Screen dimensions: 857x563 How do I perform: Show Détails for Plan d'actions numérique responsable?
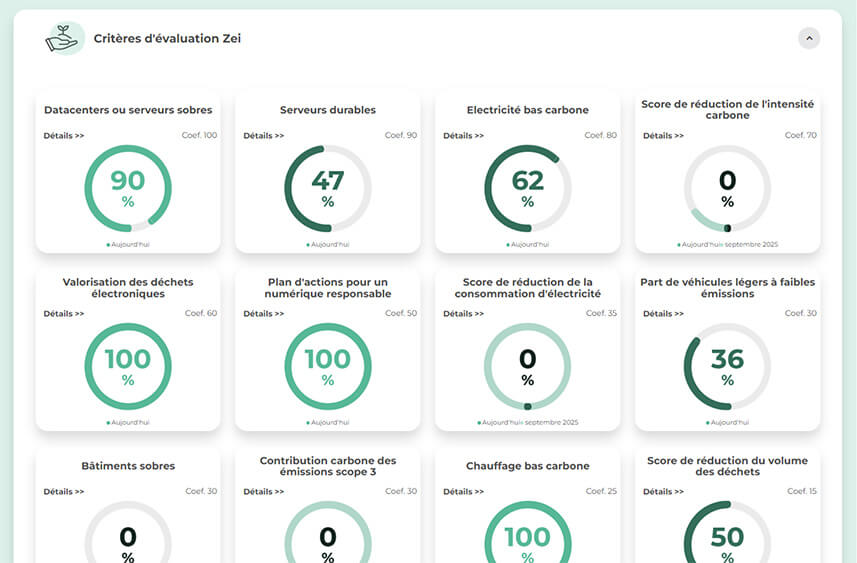pos(264,314)
